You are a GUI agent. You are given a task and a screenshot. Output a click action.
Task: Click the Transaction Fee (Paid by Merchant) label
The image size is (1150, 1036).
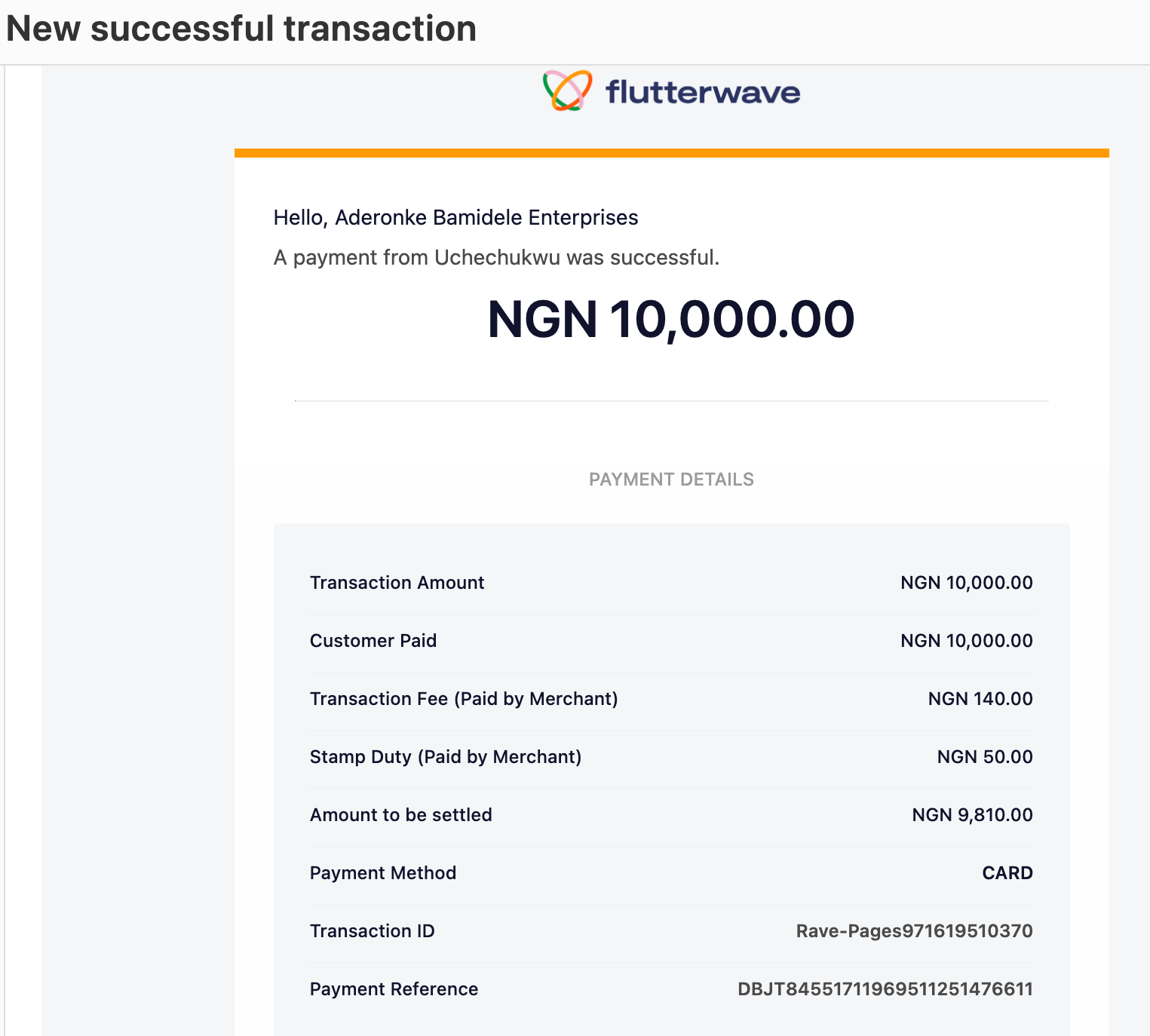coord(464,699)
